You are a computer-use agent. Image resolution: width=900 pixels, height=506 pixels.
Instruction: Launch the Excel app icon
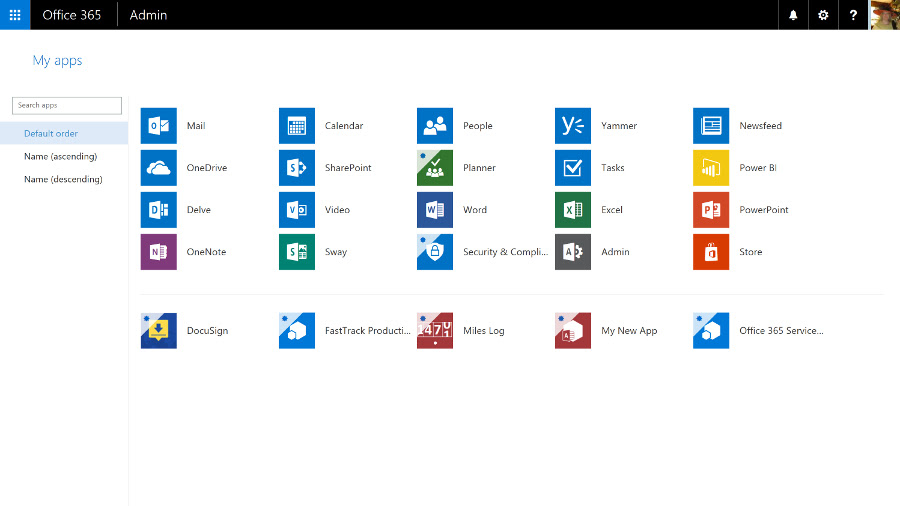click(573, 210)
